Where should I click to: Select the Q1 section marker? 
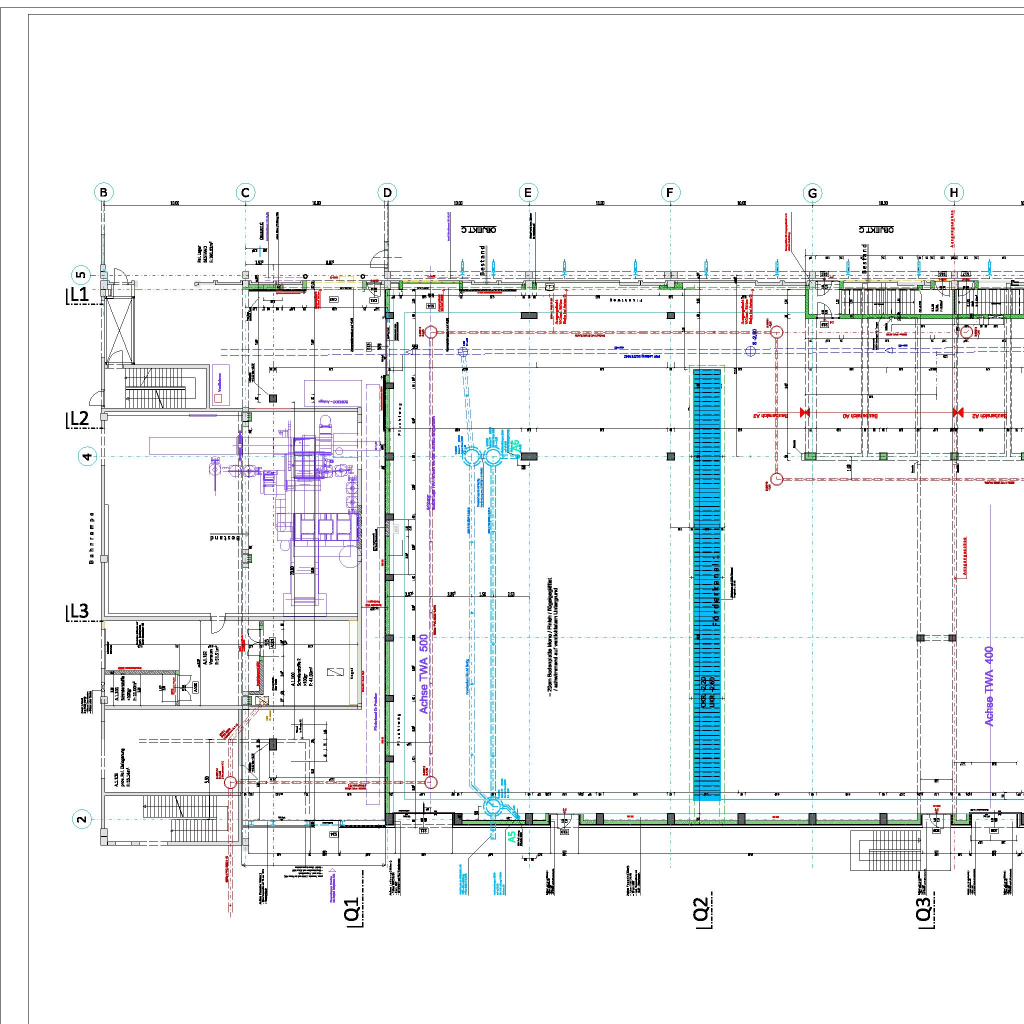352,913
